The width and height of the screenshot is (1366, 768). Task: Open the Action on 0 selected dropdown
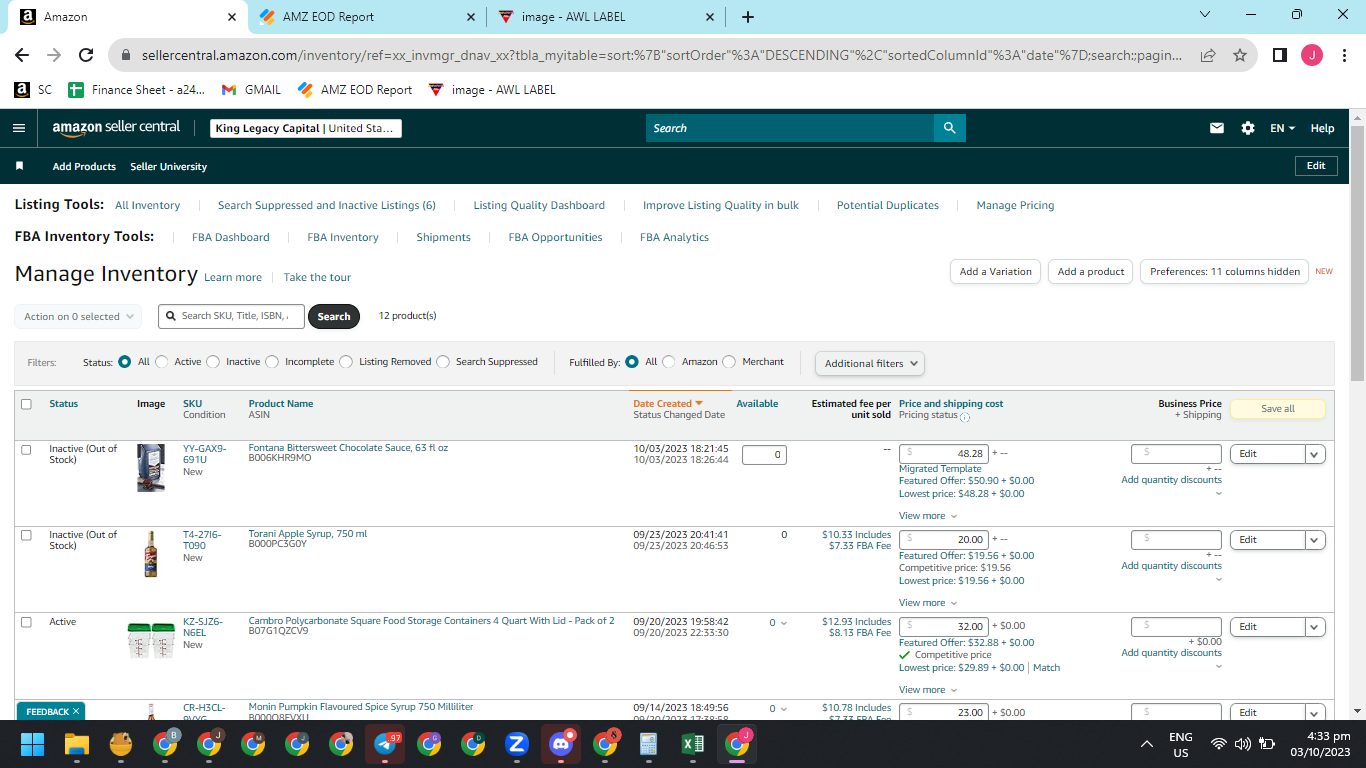[x=78, y=317]
